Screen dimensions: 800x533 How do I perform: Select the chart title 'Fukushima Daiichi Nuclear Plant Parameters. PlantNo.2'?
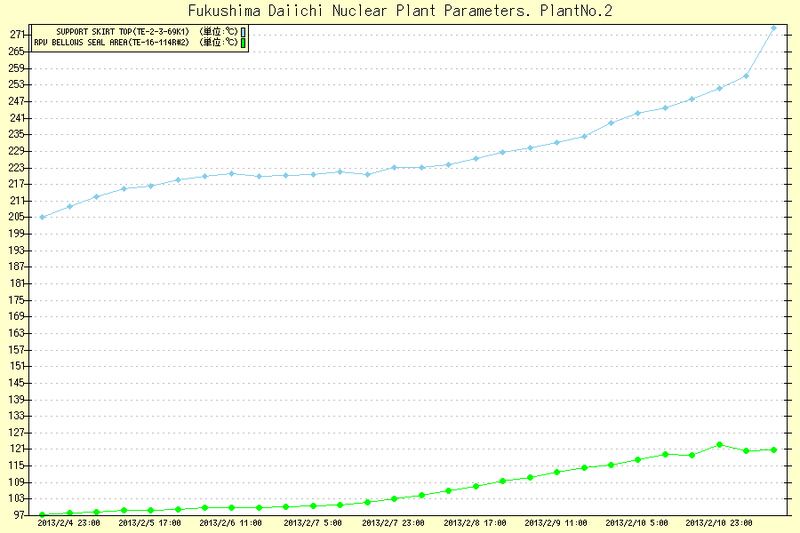[400, 11]
